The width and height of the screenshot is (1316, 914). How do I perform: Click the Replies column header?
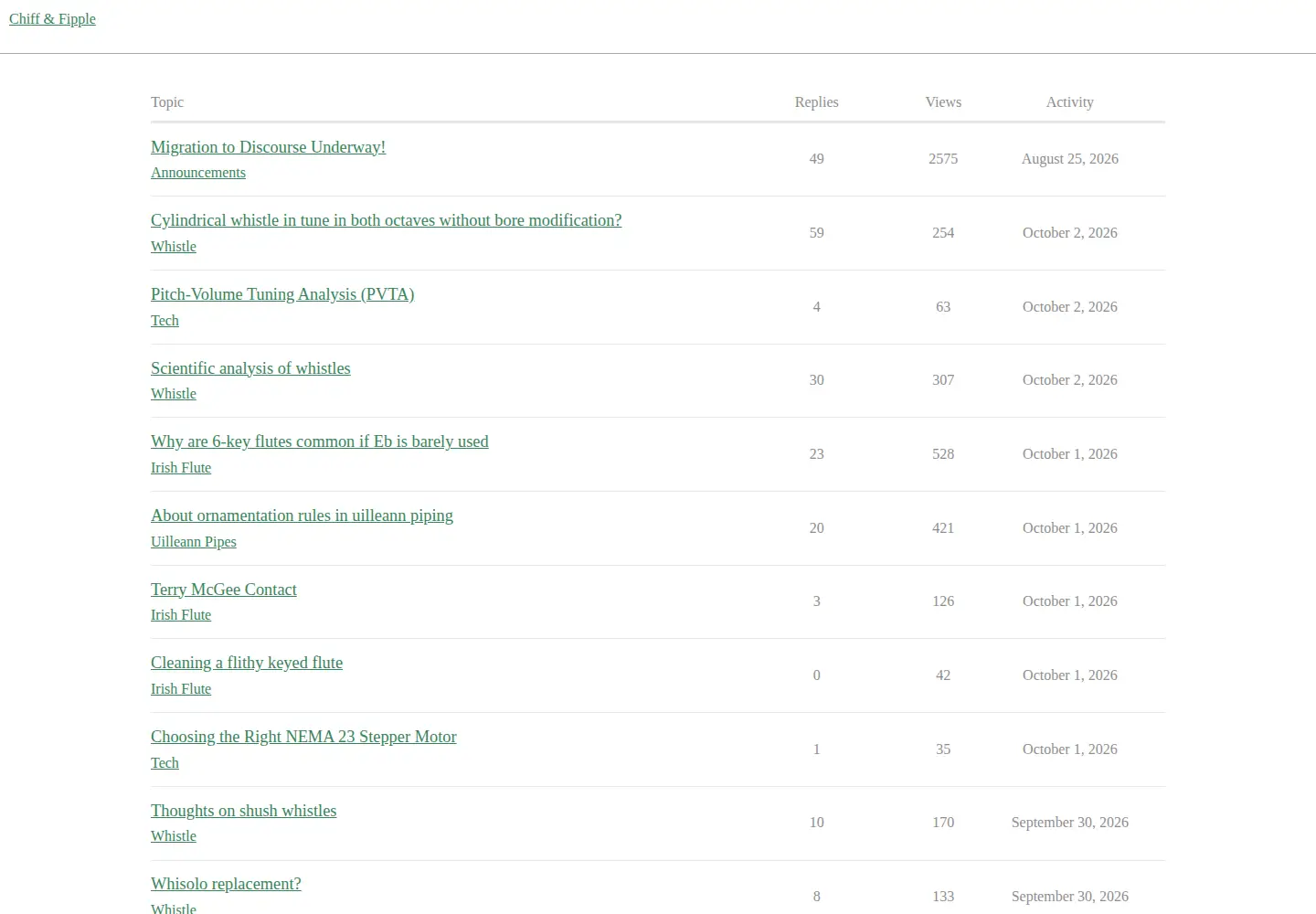coord(817,102)
